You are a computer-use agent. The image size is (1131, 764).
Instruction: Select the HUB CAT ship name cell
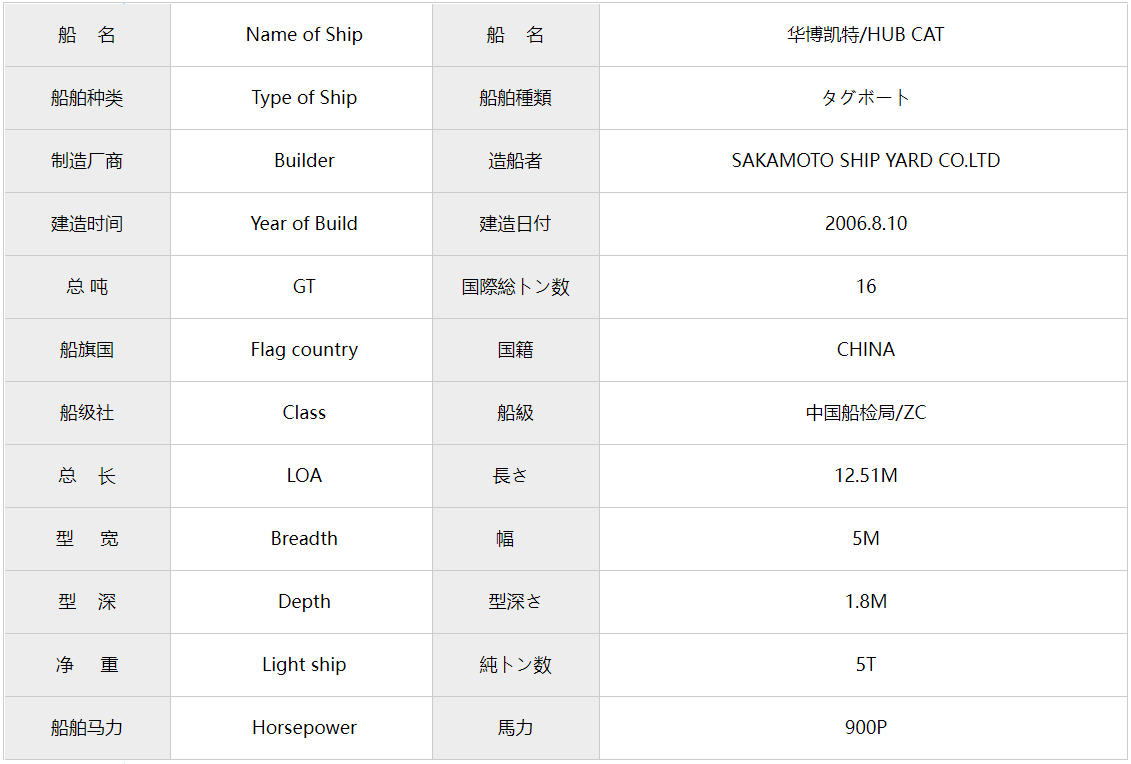[x=863, y=35]
